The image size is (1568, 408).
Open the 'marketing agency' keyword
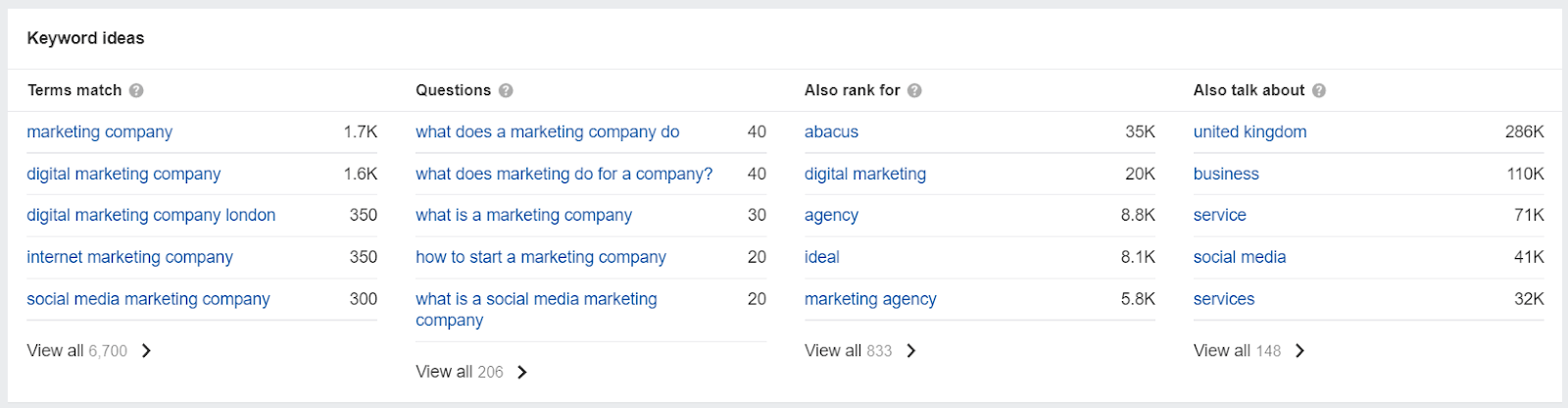[x=870, y=299]
